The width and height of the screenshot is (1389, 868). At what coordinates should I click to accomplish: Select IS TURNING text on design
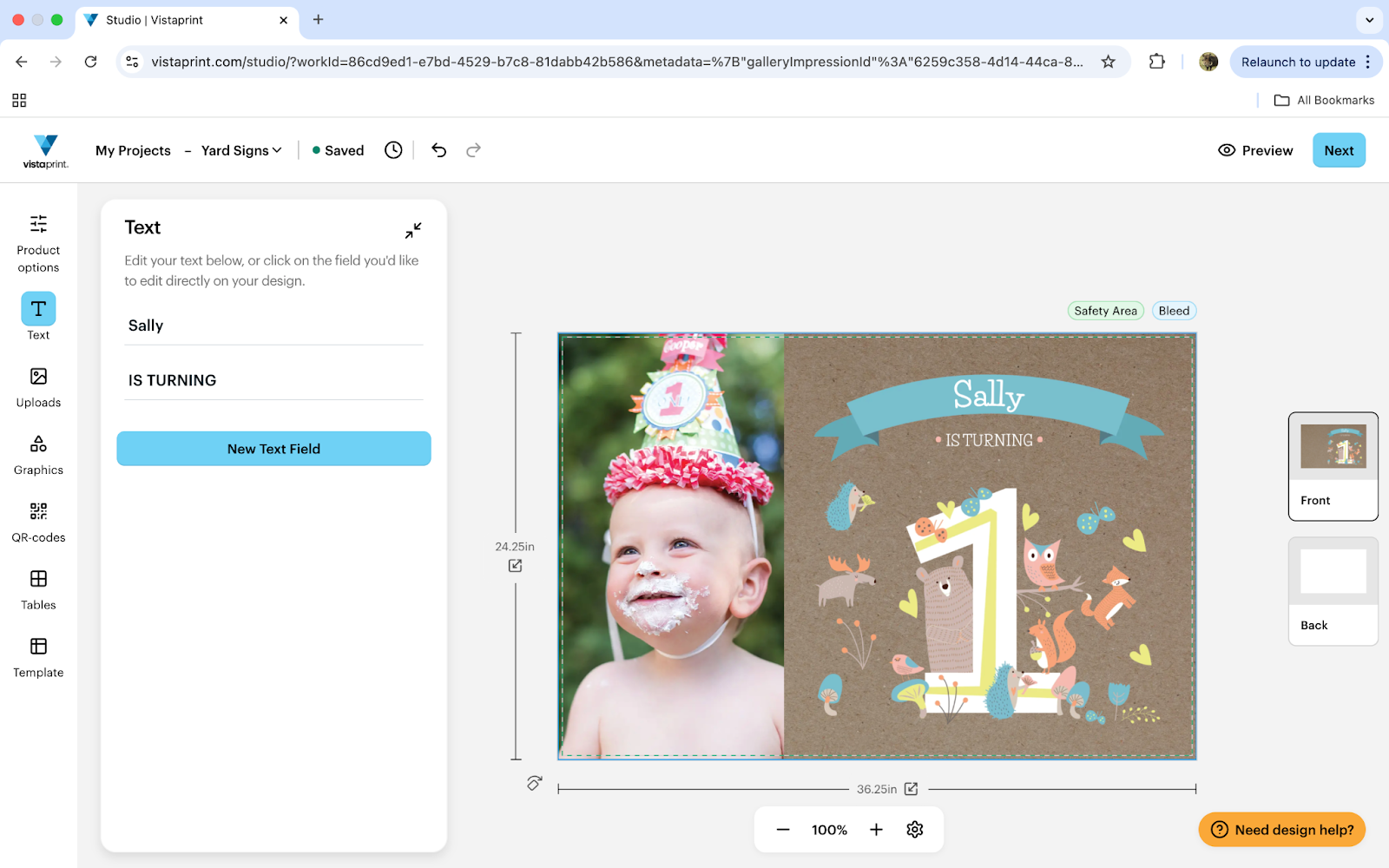pos(989,440)
